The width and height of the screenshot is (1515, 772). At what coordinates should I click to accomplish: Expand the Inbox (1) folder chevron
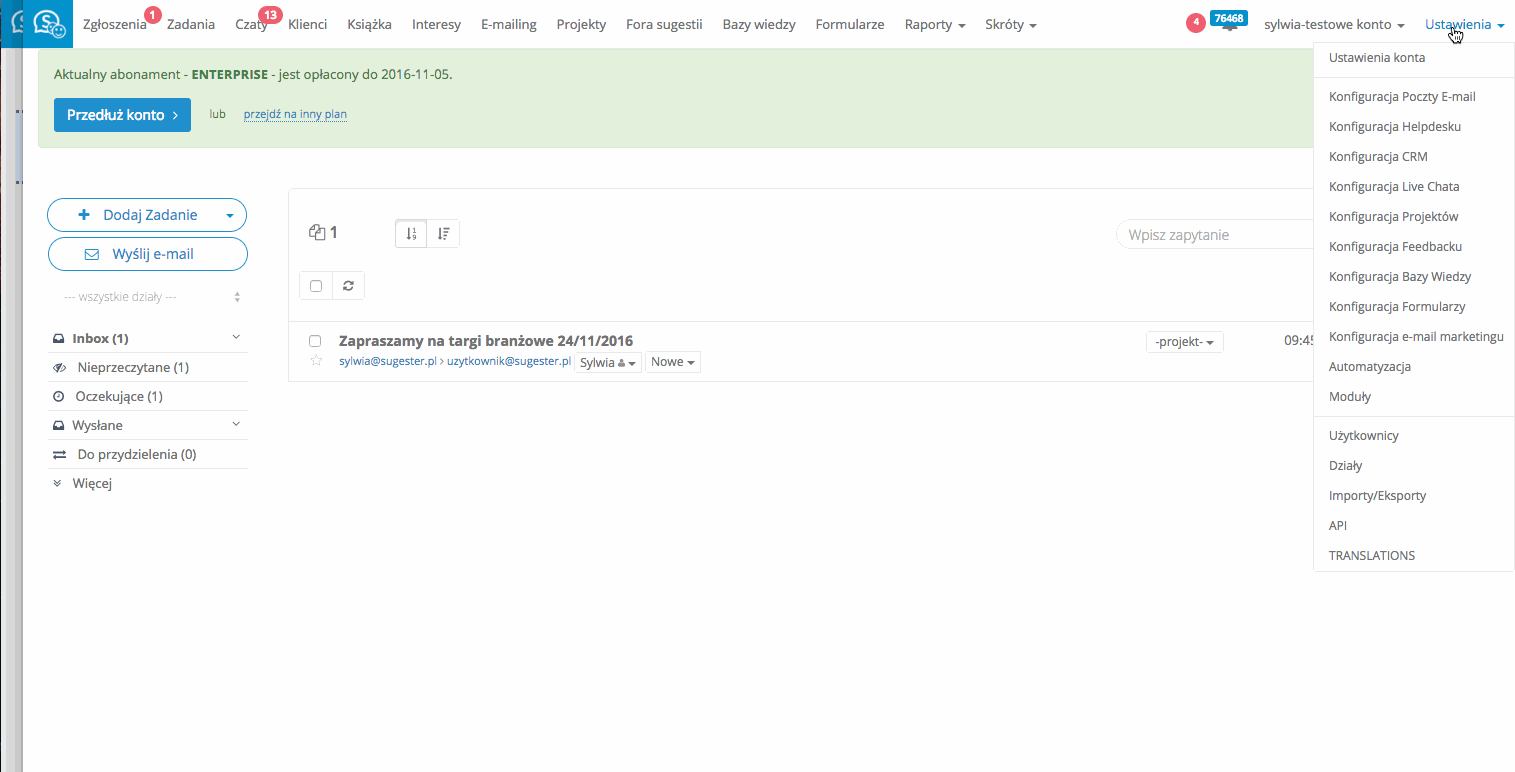(x=236, y=338)
